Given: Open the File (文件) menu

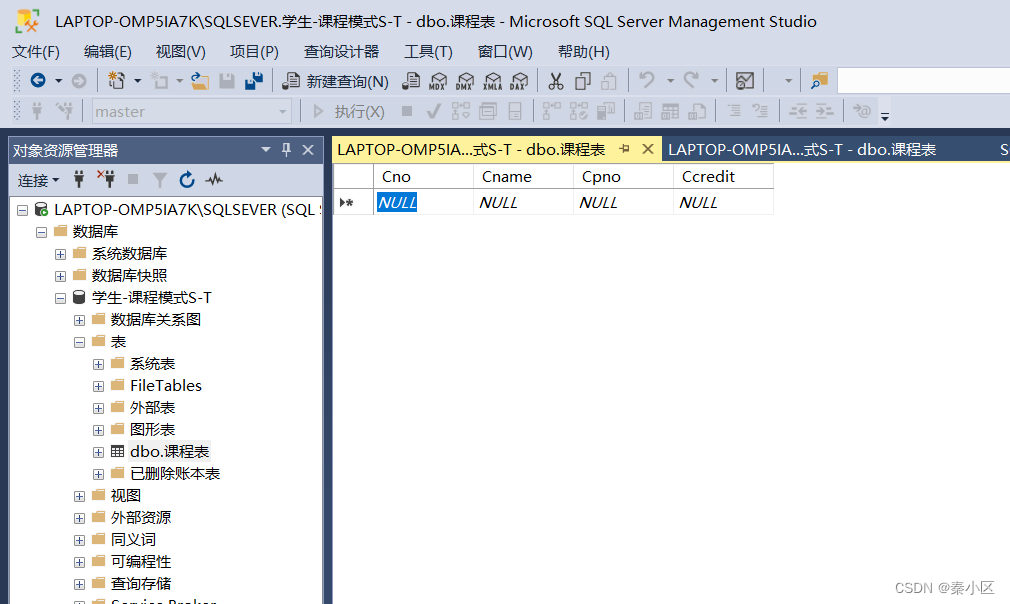Looking at the screenshot, I should (x=36, y=52).
